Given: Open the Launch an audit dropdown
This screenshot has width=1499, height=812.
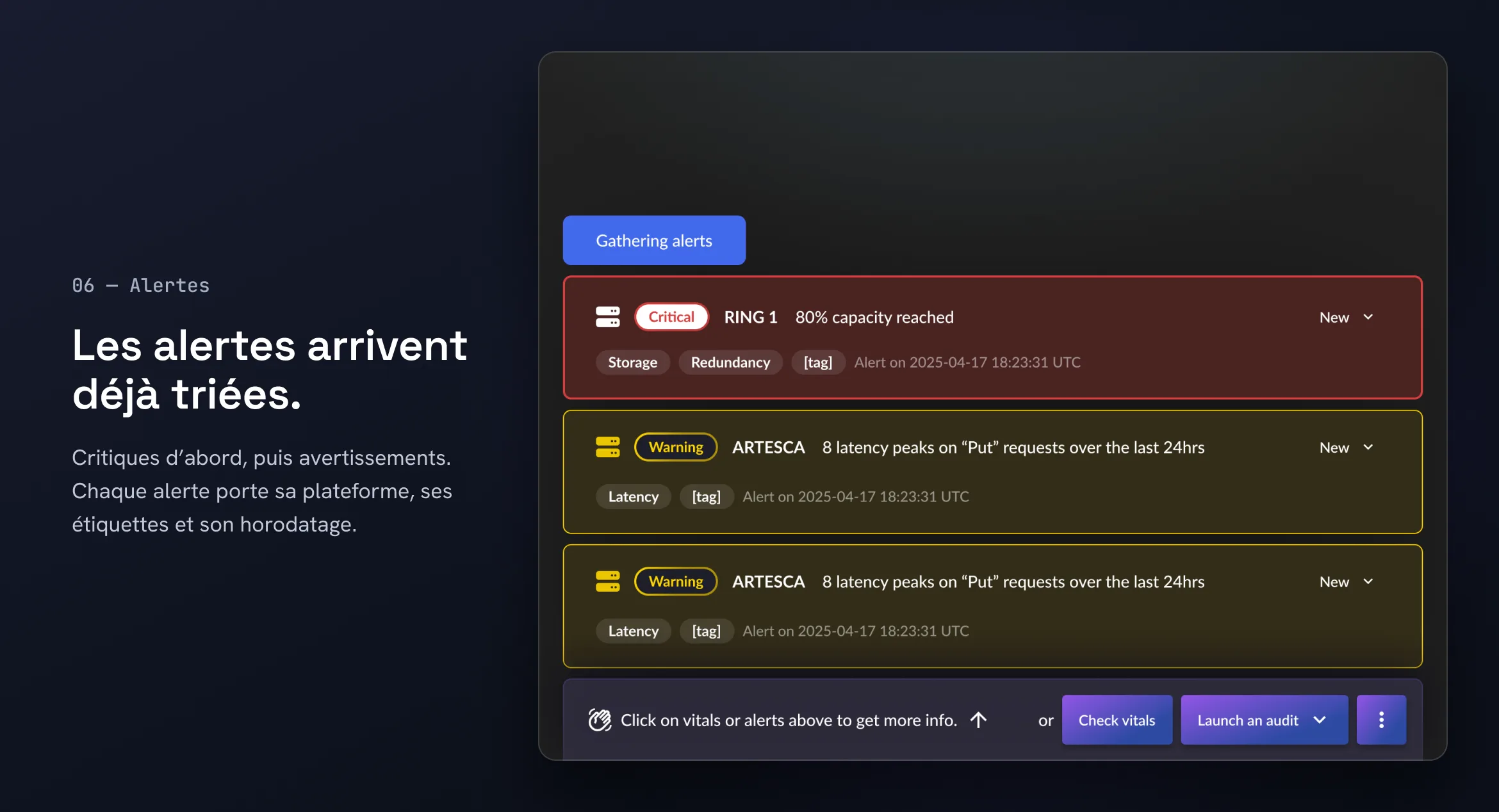Looking at the screenshot, I should pyautogui.click(x=1264, y=720).
